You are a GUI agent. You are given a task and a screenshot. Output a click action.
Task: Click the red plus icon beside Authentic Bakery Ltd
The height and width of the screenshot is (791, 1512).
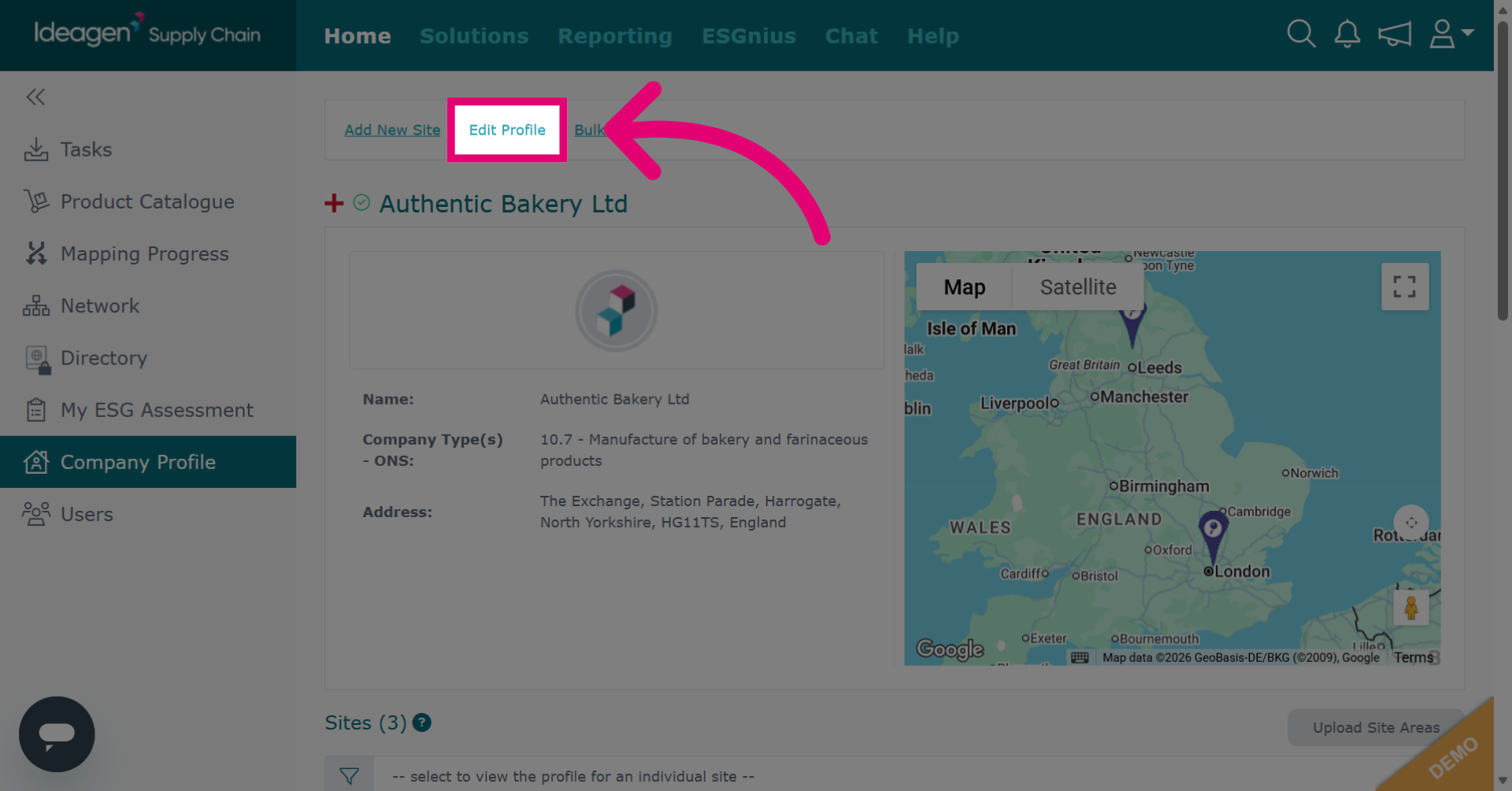click(334, 203)
